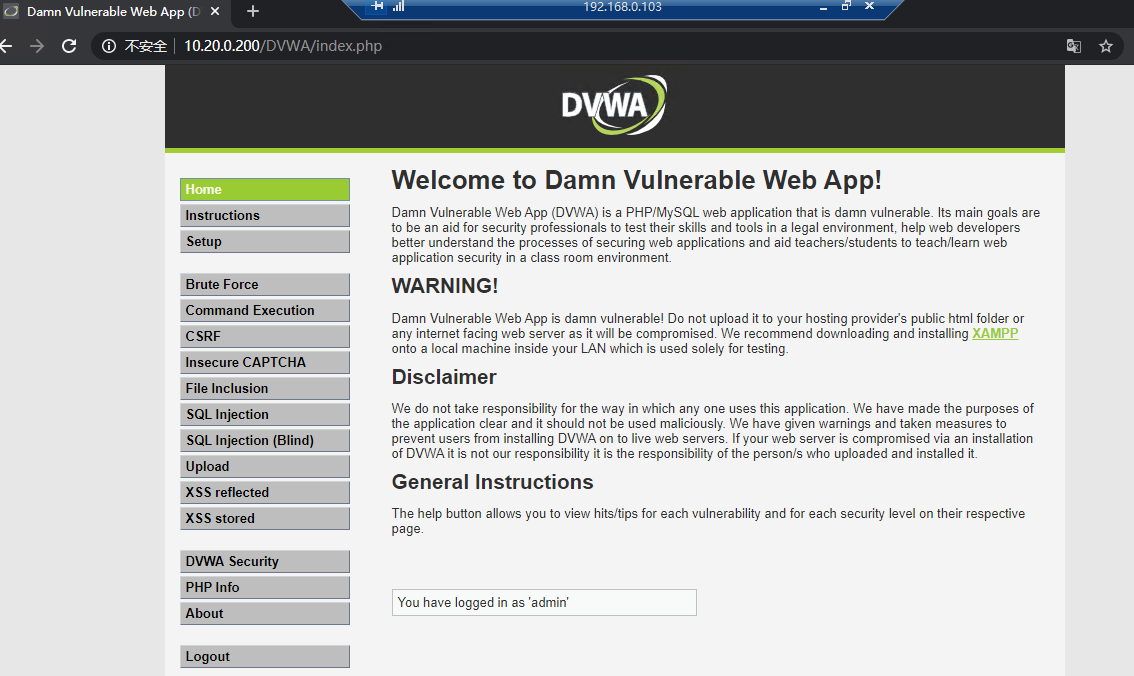Go to File Inclusion page
Image resolution: width=1134 pixels, height=676 pixels.
click(265, 388)
